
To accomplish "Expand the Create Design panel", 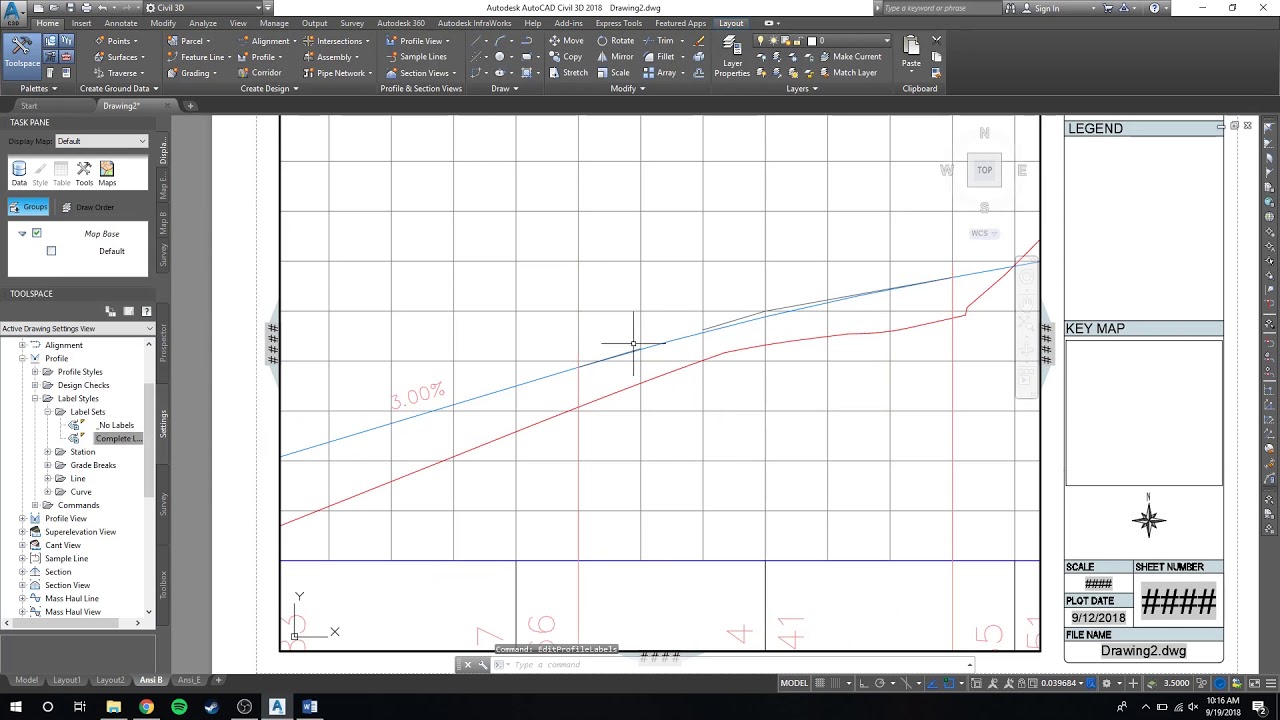I will point(269,89).
